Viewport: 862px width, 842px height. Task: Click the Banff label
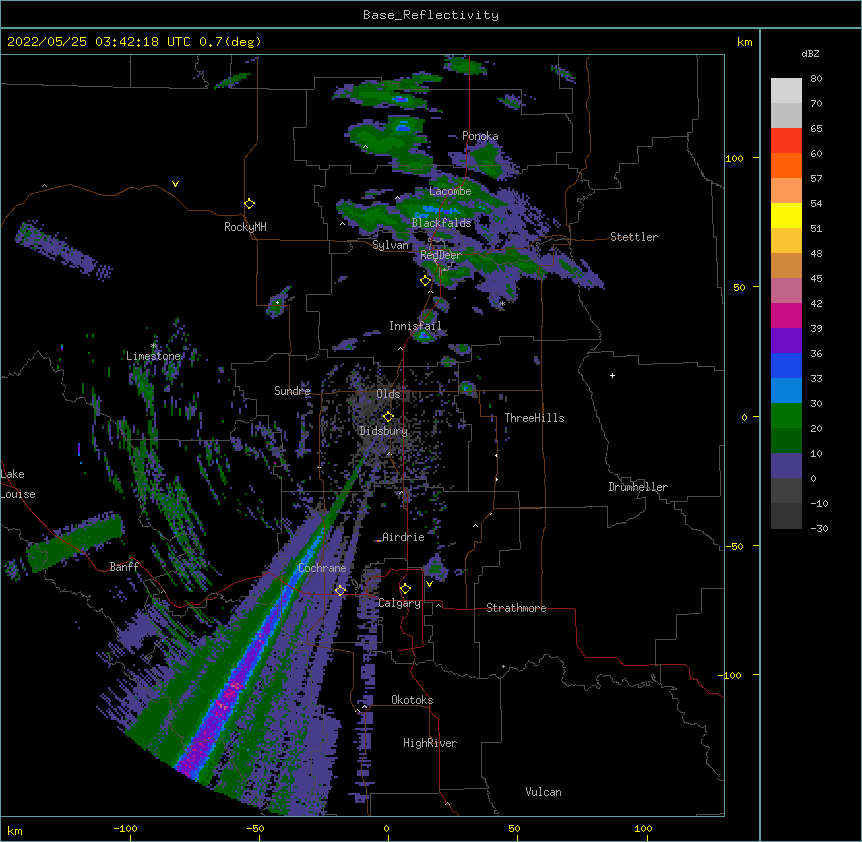tap(124, 567)
